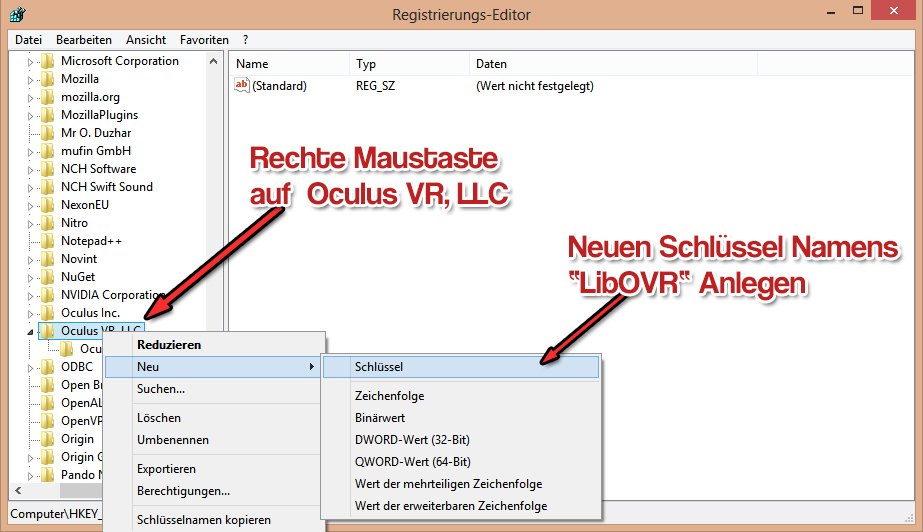Collapse the Oculus VR, LLC key

(x=30, y=332)
